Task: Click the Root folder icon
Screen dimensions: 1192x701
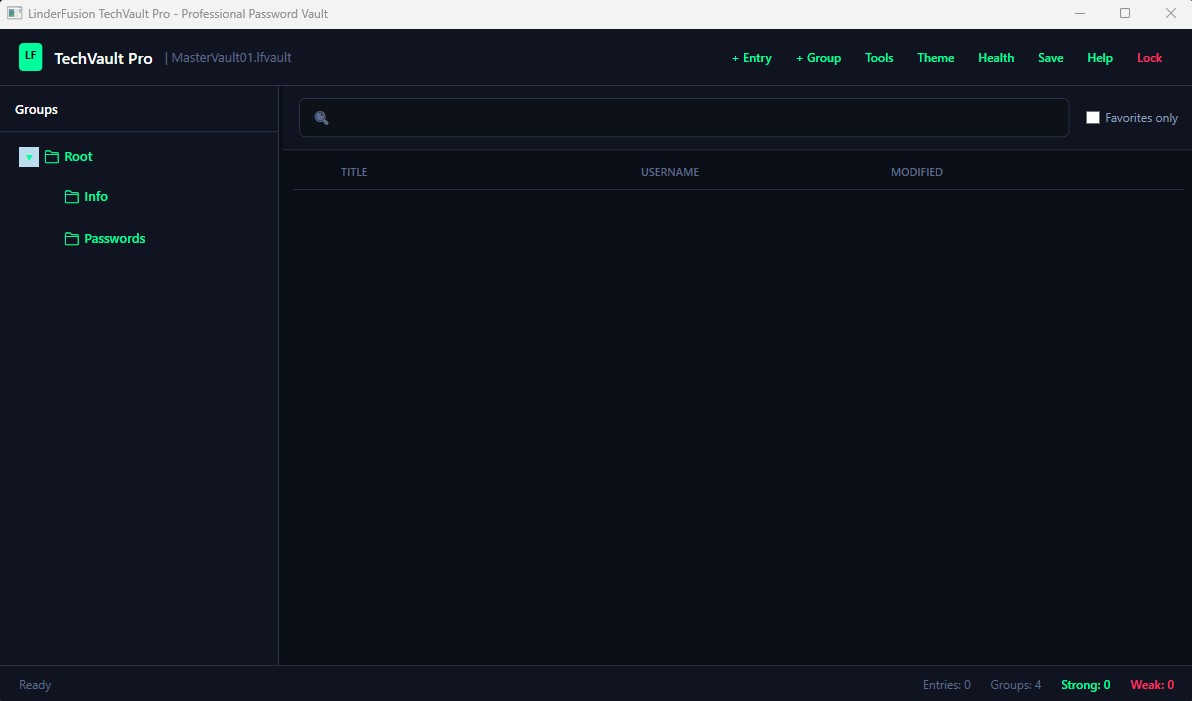Action: coord(51,156)
